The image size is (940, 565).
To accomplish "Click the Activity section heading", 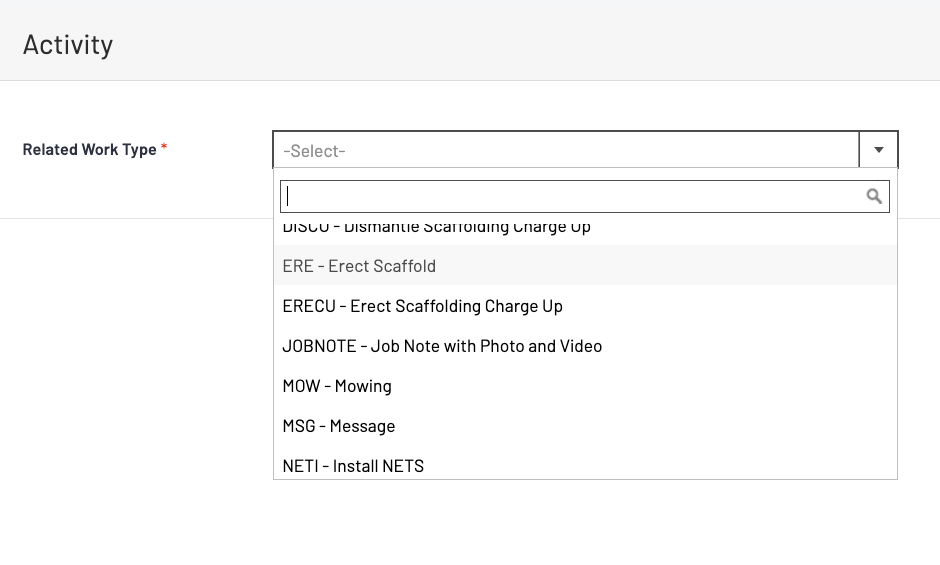I will [68, 45].
